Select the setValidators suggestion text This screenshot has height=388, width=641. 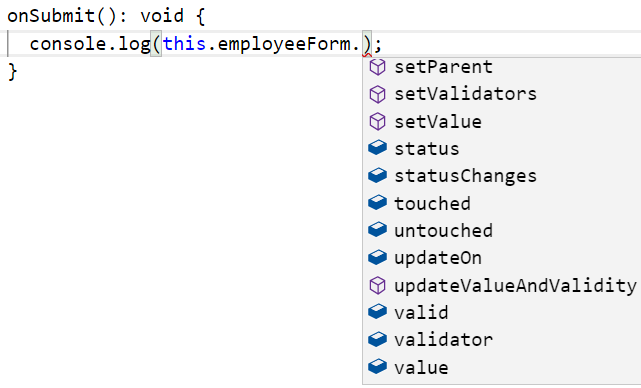click(x=465, y=94)
